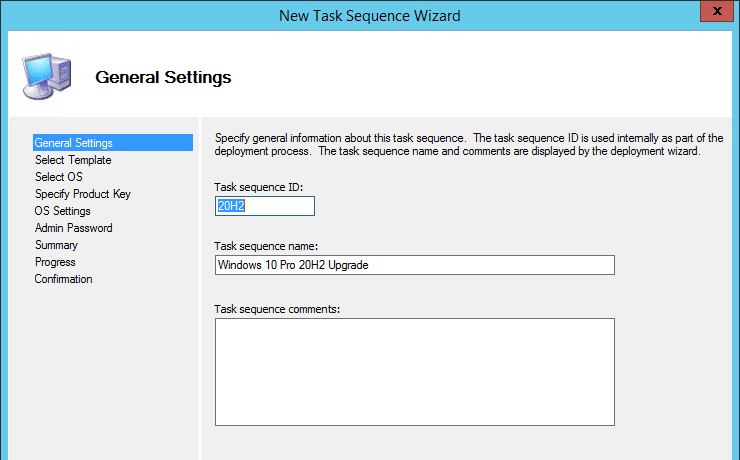
Task: Select General Settings step in sidebar
Action: (74, 143)
